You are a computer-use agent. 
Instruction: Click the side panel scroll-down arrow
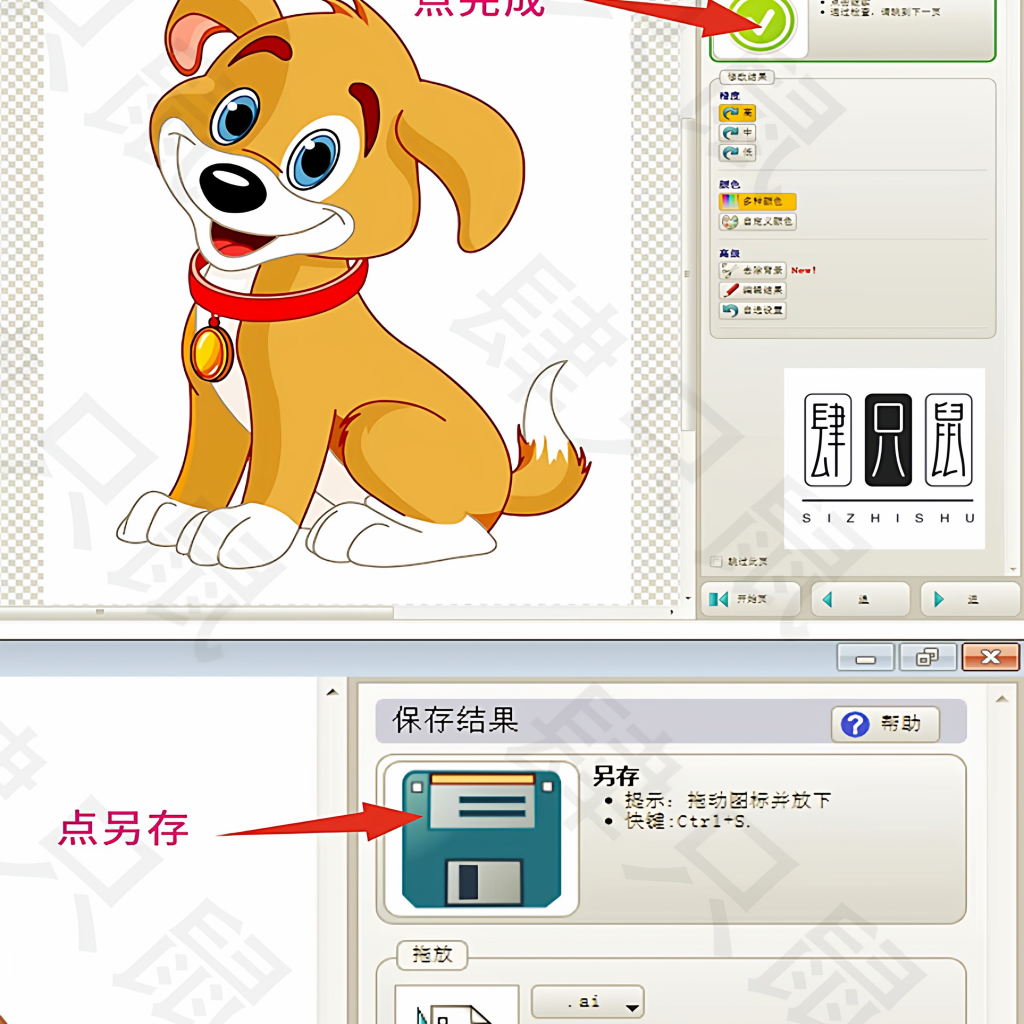click(x=1013, y=569)
